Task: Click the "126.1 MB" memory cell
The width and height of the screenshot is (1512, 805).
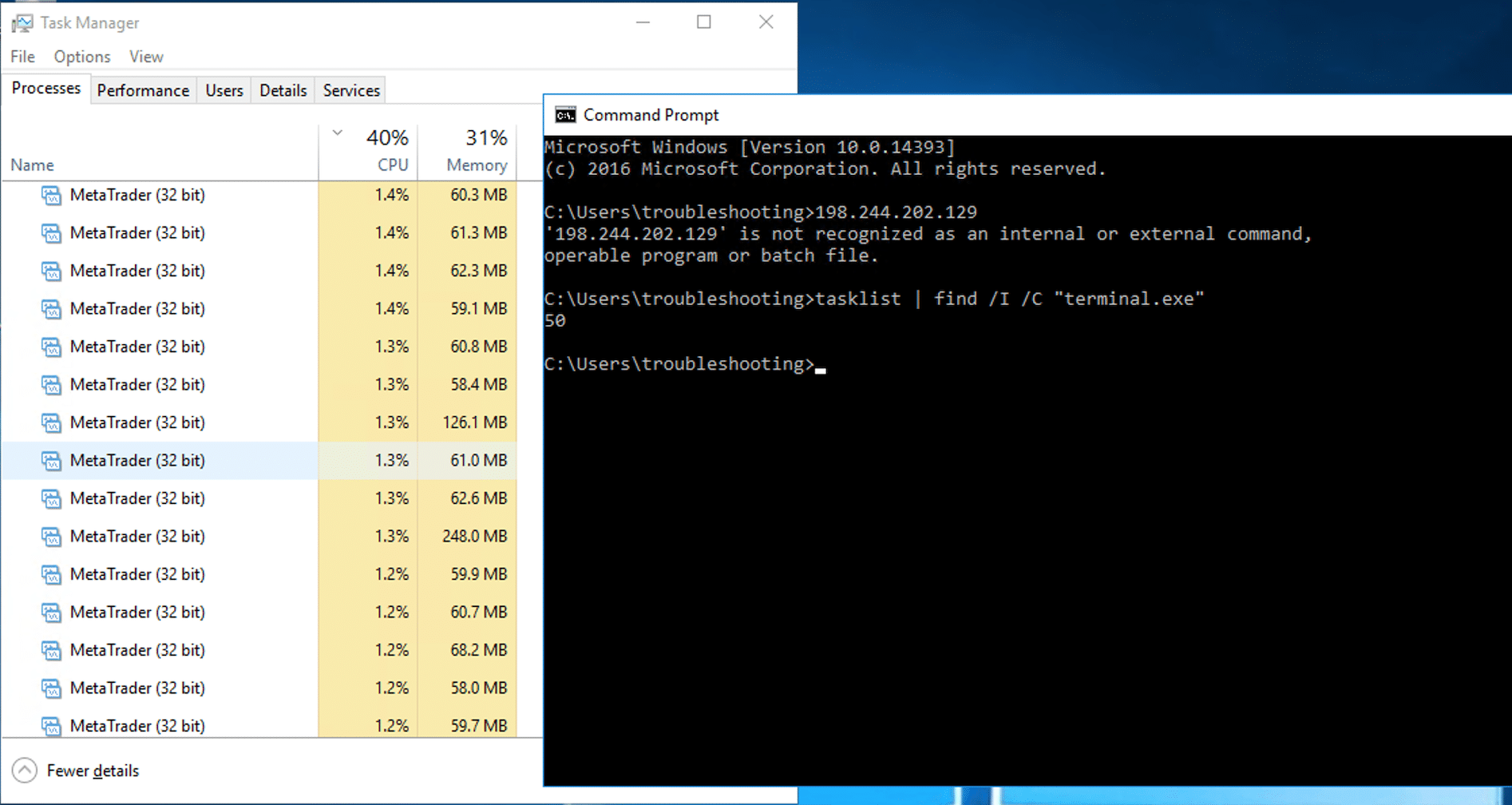Action: [475, 423]
